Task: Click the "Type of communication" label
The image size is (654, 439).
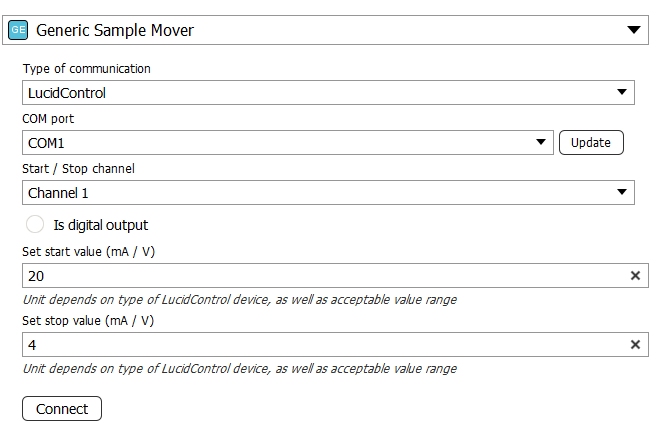Action: tap(86, 69)
